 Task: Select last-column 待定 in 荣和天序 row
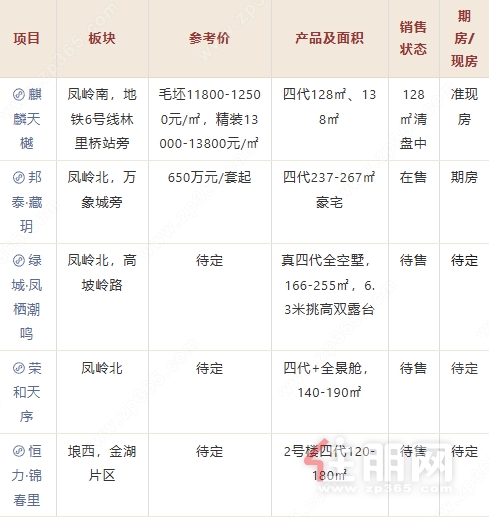coord(464,368)
